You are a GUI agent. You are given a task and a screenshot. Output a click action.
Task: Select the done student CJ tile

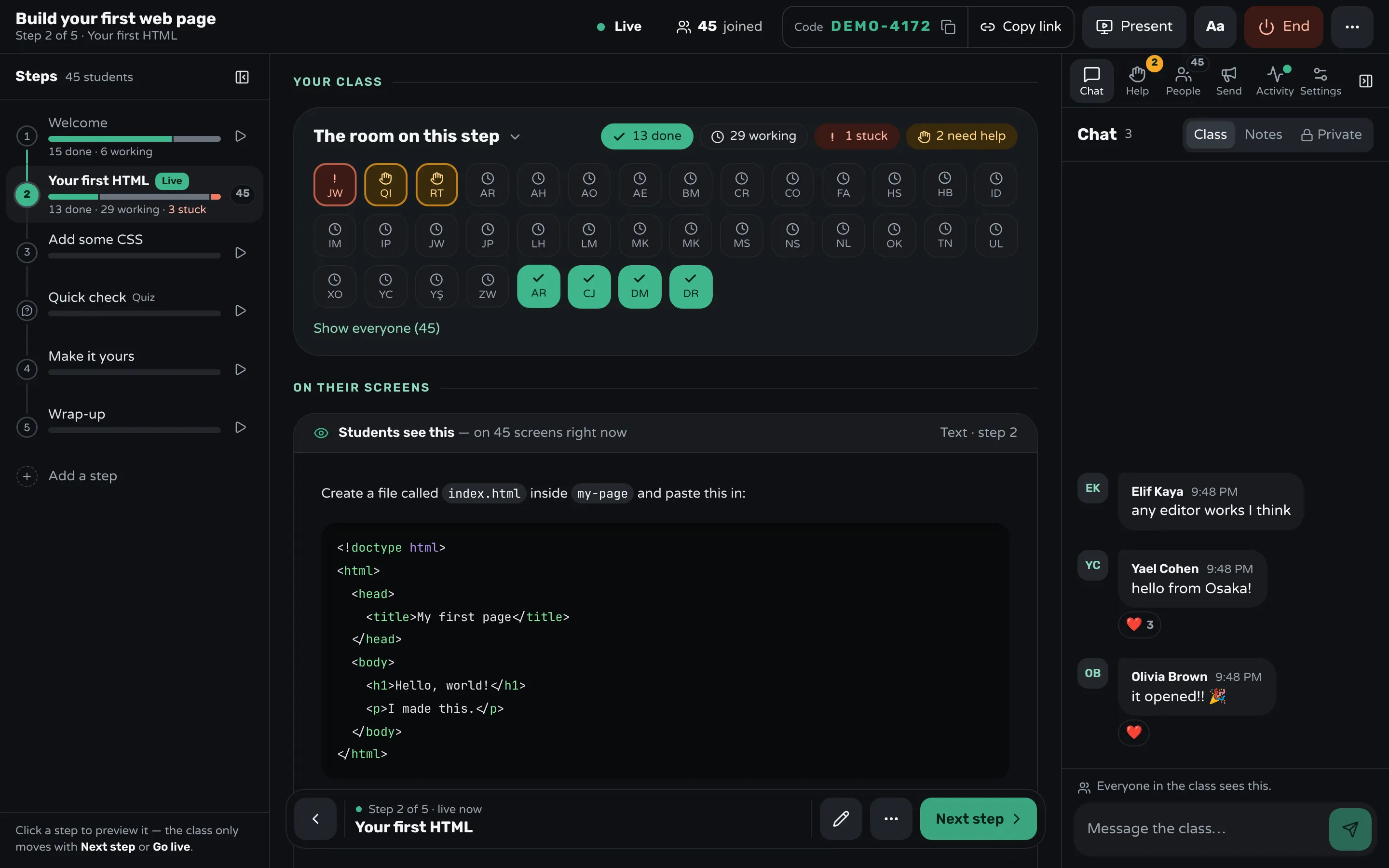(x=589, y=286)
